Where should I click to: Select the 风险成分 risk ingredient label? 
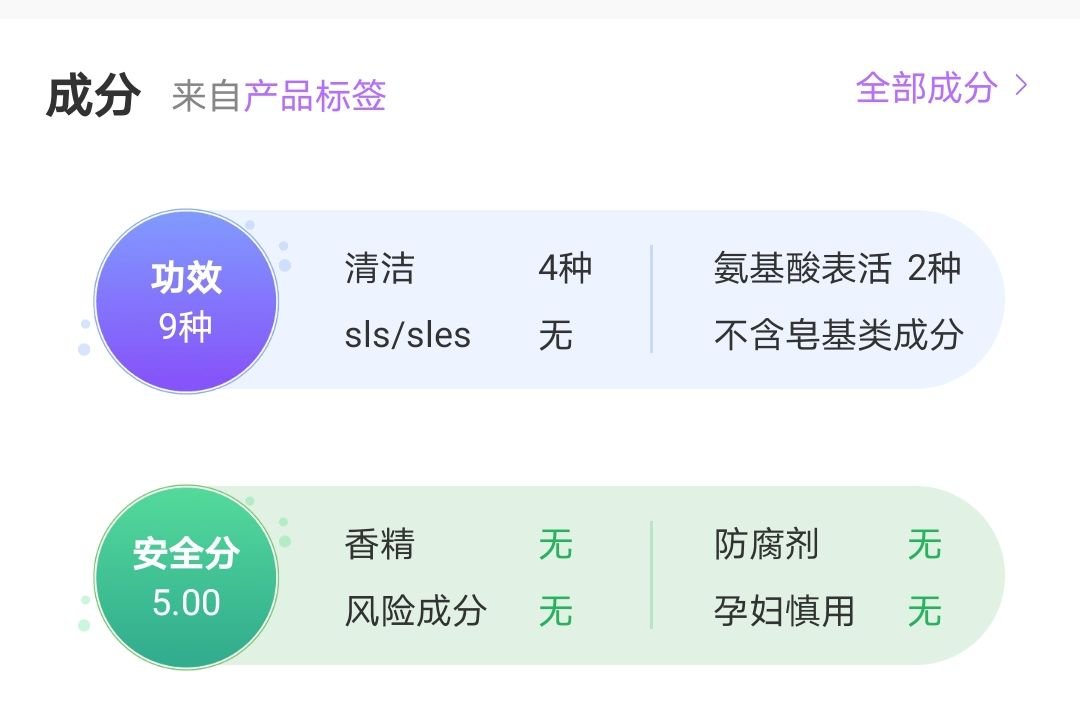pos(415,611)
